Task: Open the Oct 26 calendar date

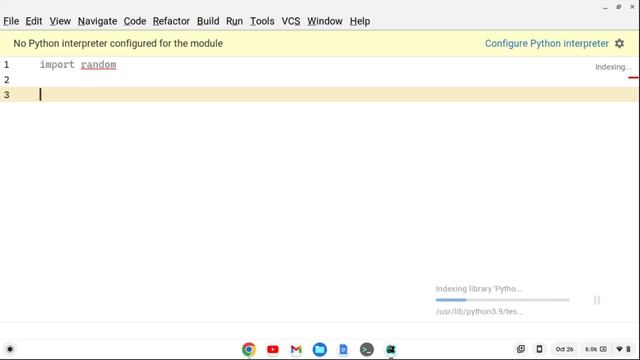Action: pyautogui.click(x=564, y=349)
